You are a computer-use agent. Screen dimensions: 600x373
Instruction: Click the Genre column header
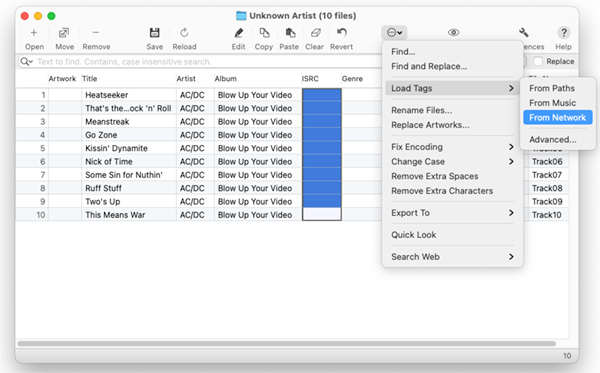(352, 79)
